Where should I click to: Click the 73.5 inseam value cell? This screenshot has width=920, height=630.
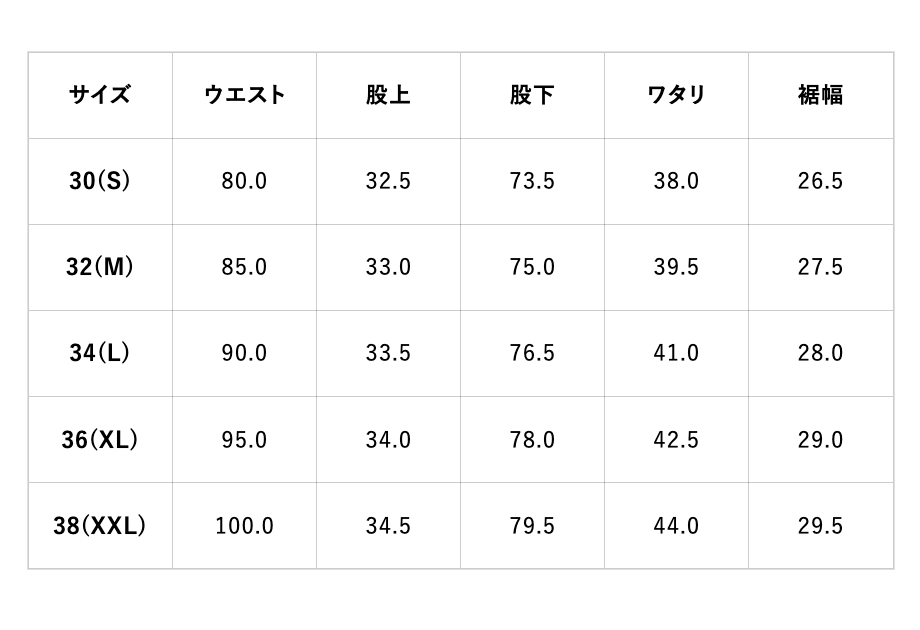pyautogui.click(x=532, y=181)
